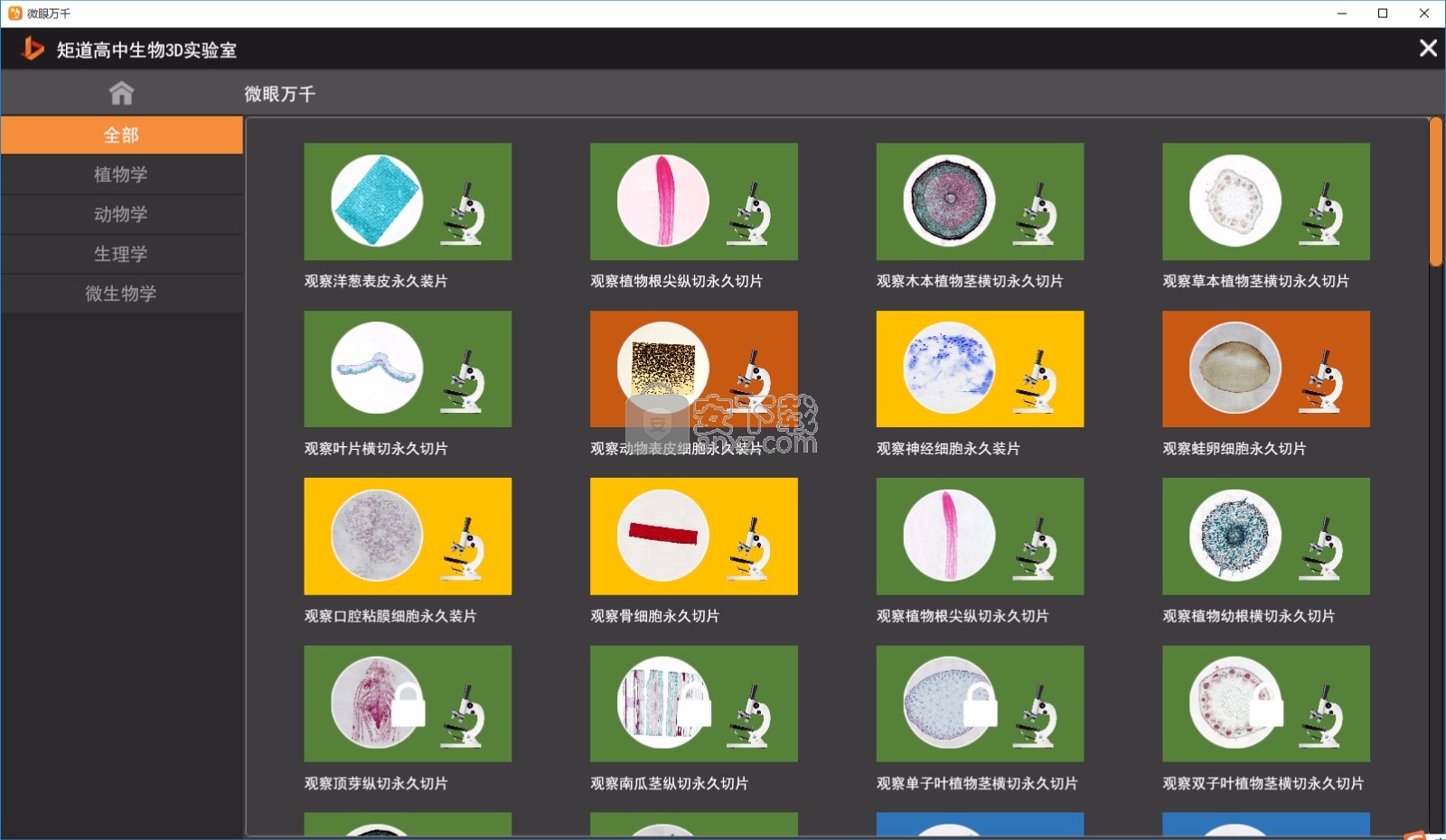
Task: Click microscope icon on 观察骨细胞永久切片 card
Action: [749, 549]
